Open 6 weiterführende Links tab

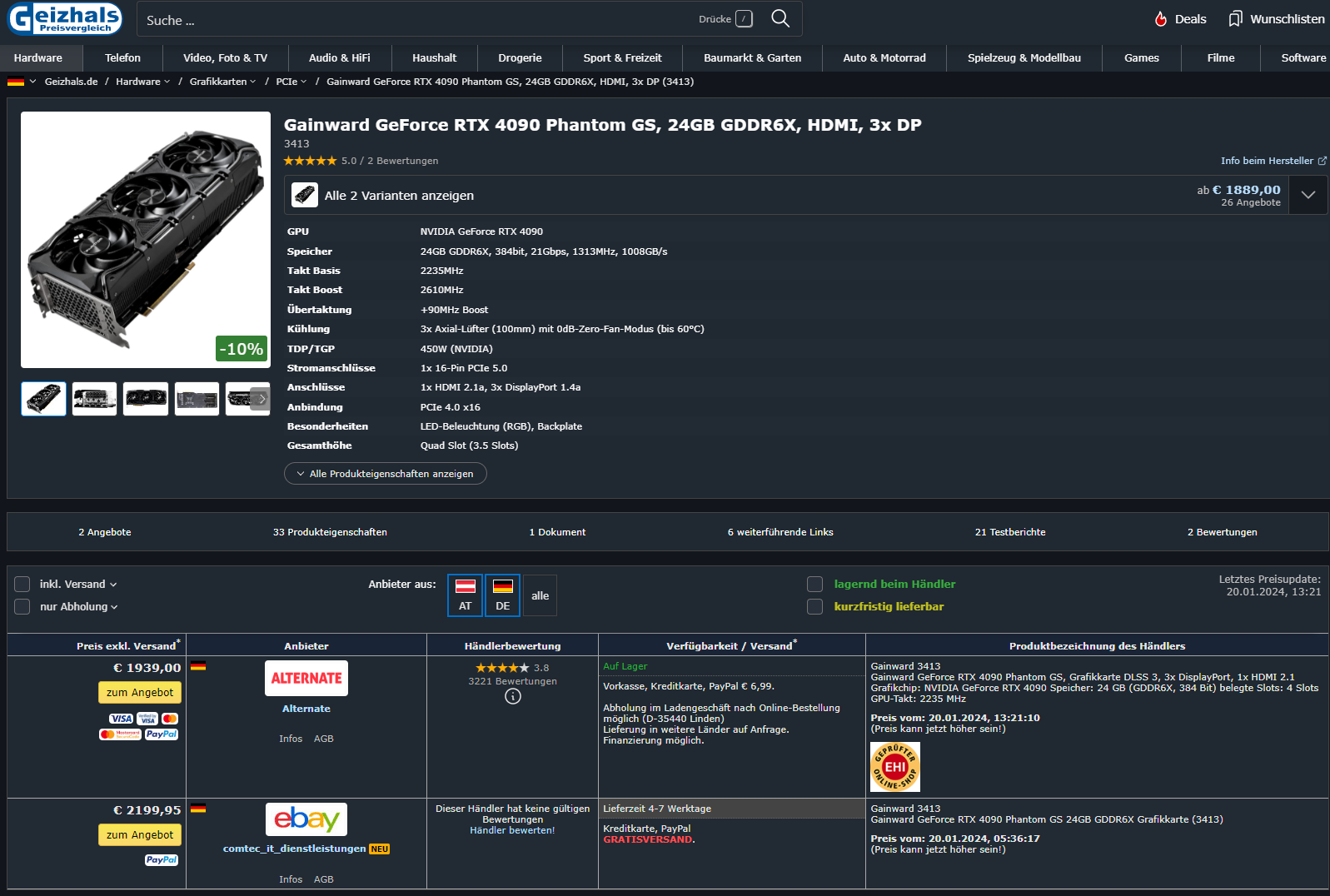click(780, 532)
